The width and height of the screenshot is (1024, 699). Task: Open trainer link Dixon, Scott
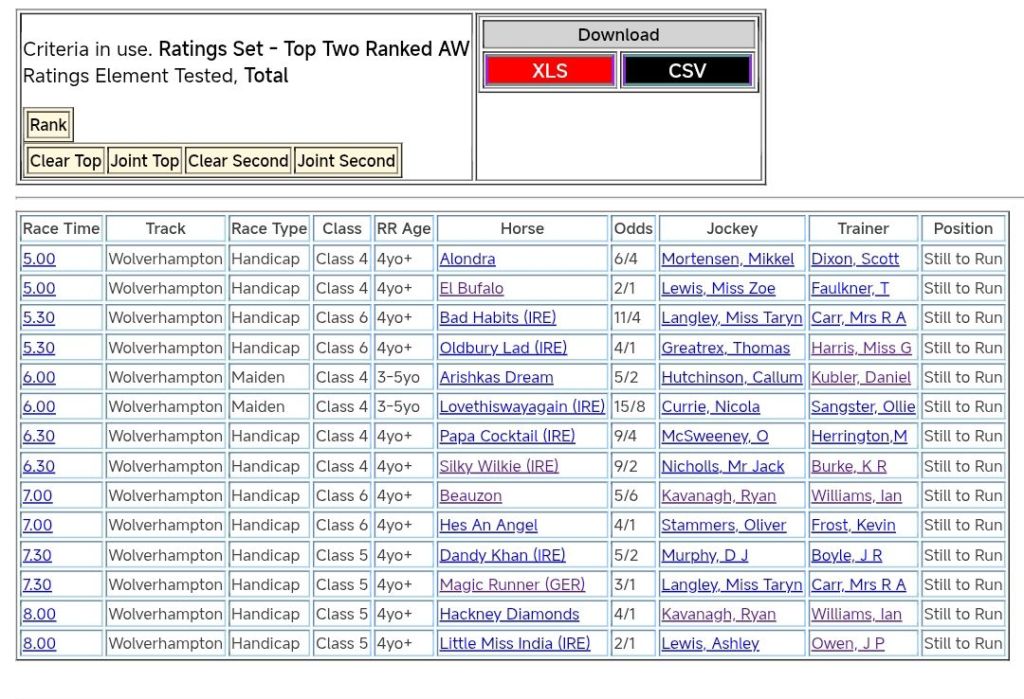pos(855,259)
